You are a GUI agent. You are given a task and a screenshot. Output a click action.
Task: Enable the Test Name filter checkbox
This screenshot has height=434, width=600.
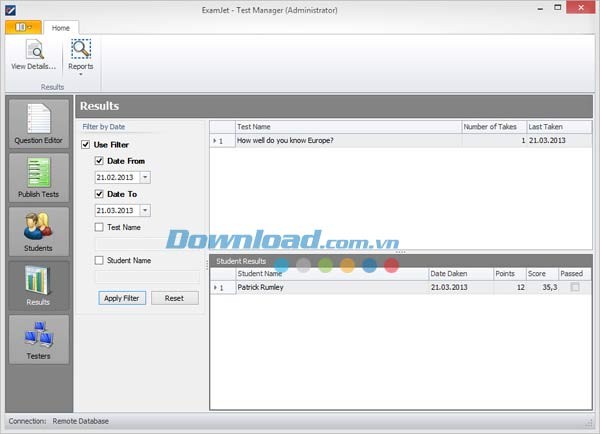[x=99, y=227]
